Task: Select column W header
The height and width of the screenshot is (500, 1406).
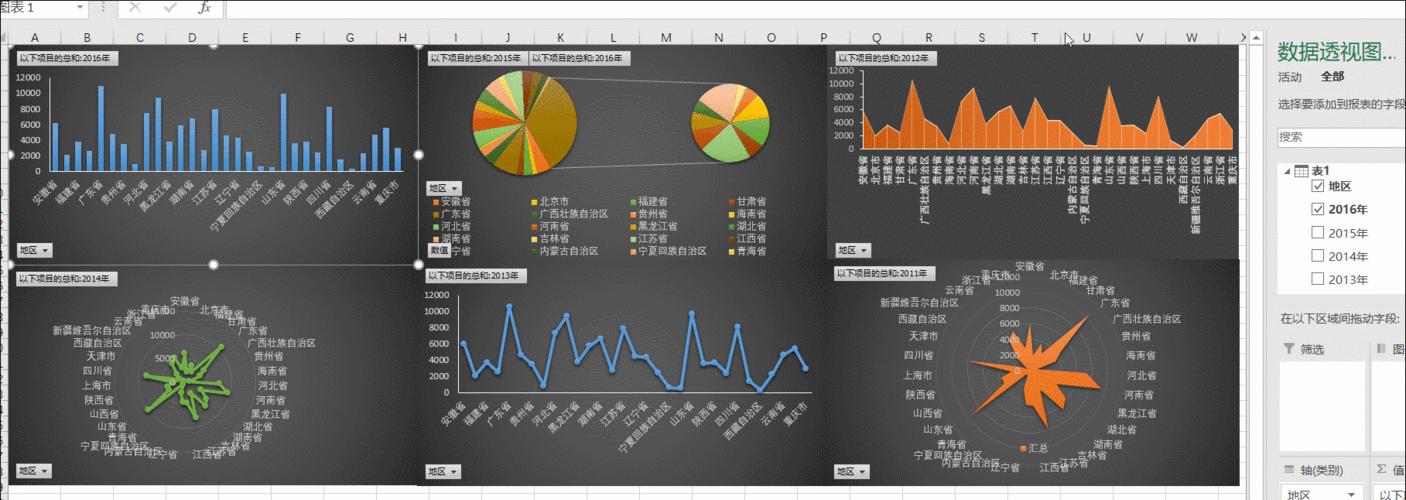Action: pyautogui.click(x=1191, y=38)
